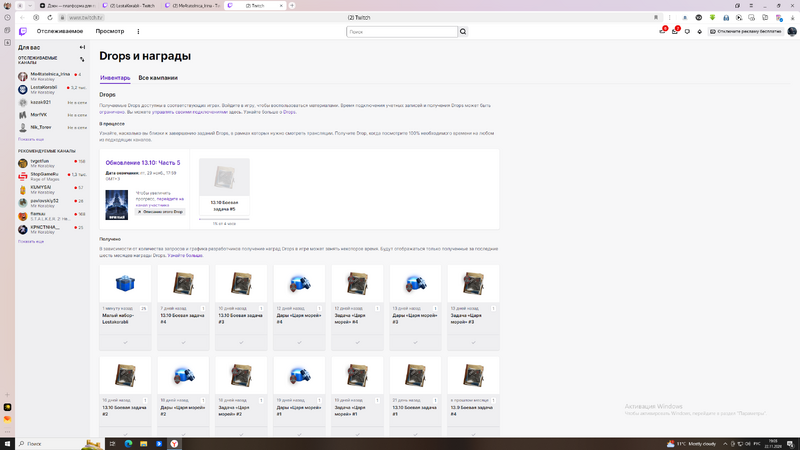The height and width of the screenshot is (450, 800).
Task: Go to Просмотр in top navigation
Action: click(110, 32)
